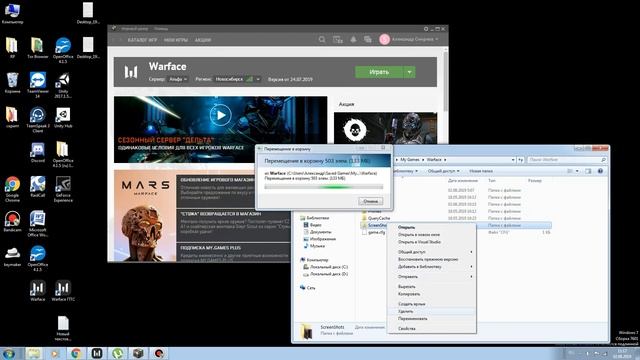
Task: Click the deletion progress bar
Action: click(324, 187)
